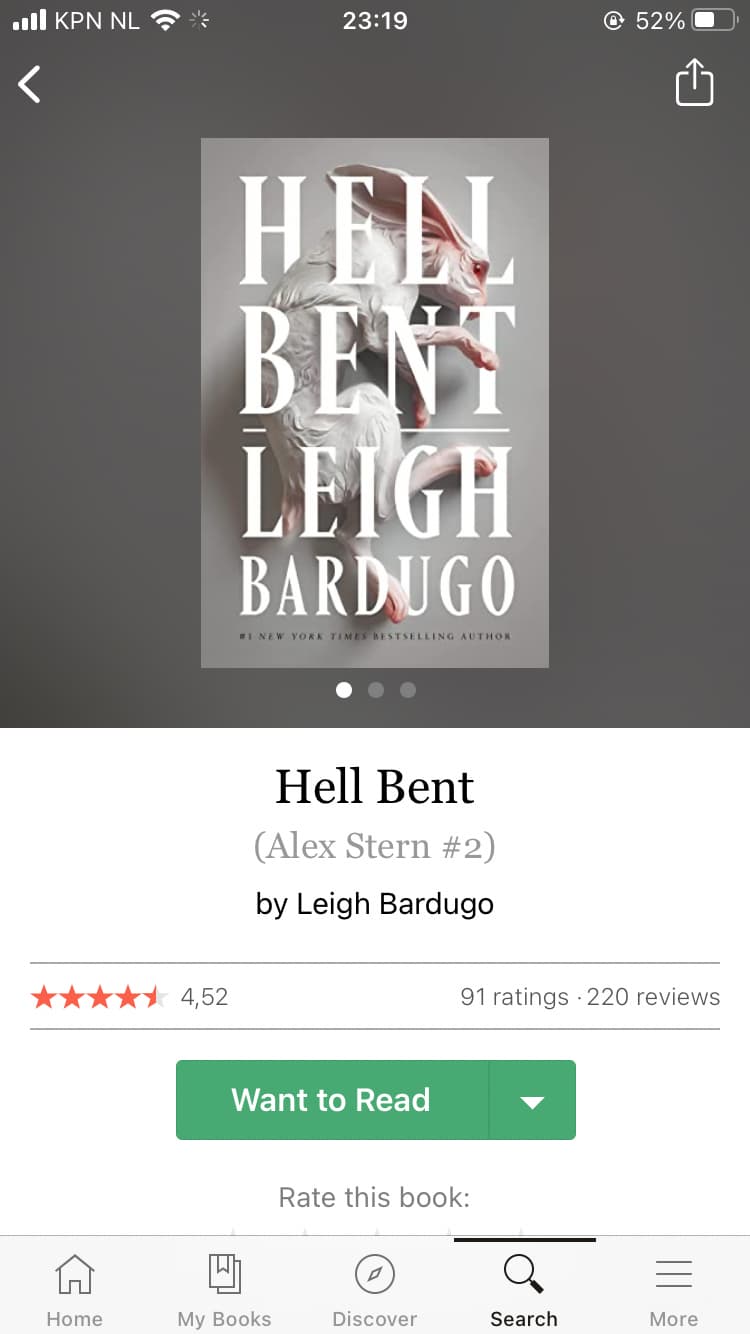The width and height of the screenshot is (750, 1334).
Task: Open the share sheet icon
Action: click(694, 82)
